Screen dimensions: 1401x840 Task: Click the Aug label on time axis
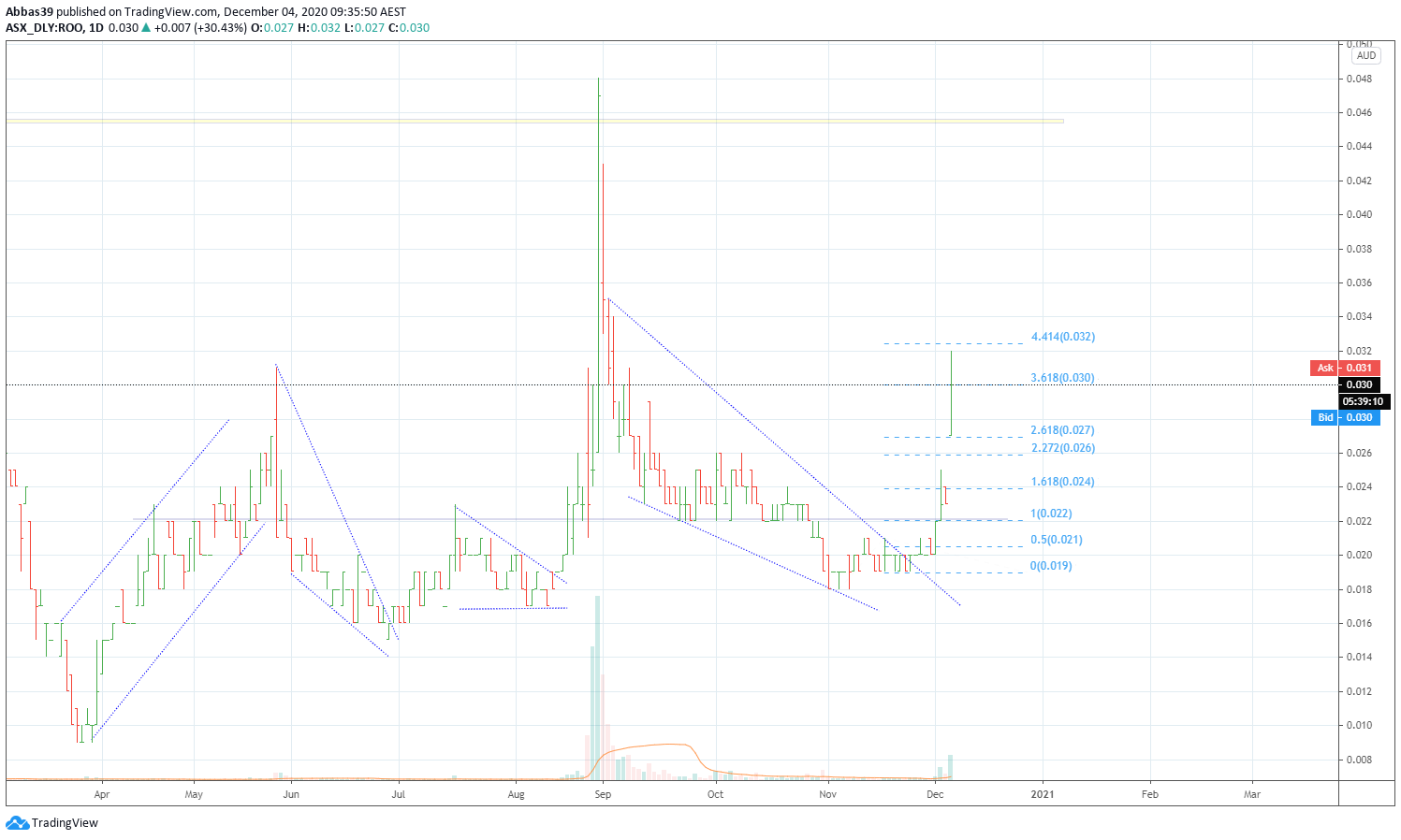516,794
